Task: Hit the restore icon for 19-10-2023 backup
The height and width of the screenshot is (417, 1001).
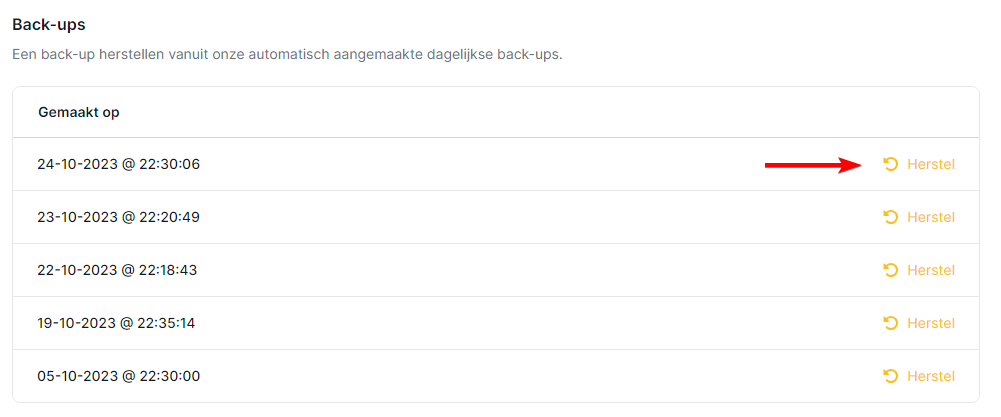Action: click(890, 323)
